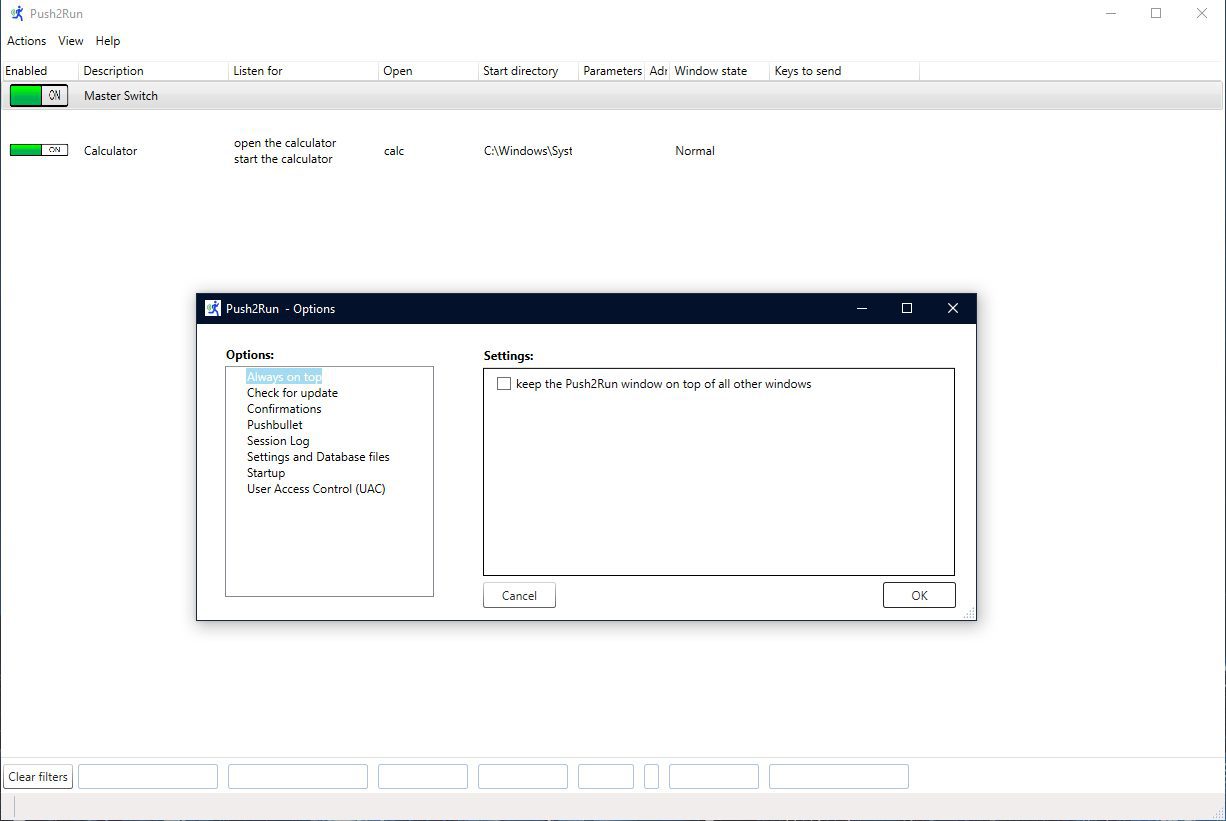The width and height of the screenshot is (1226, 821).
Task: Click the Master Switch label
Action: 121,96
